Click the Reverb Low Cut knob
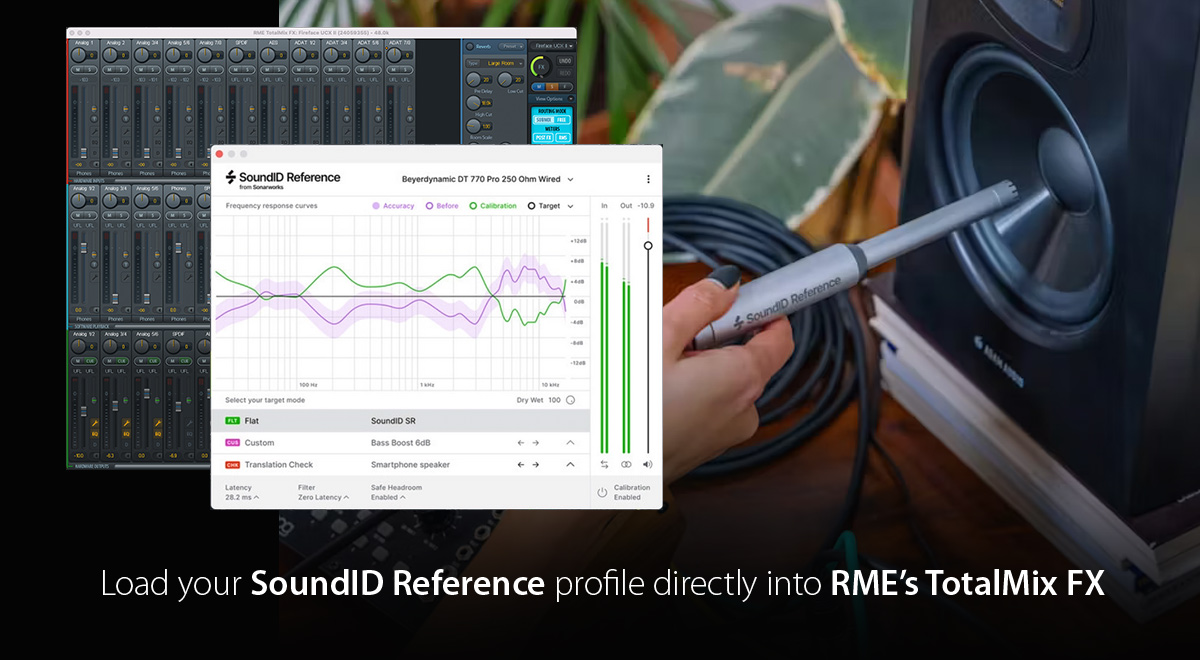The height and width of the screenshot is (660, 1200). click(x=505, y=80)
